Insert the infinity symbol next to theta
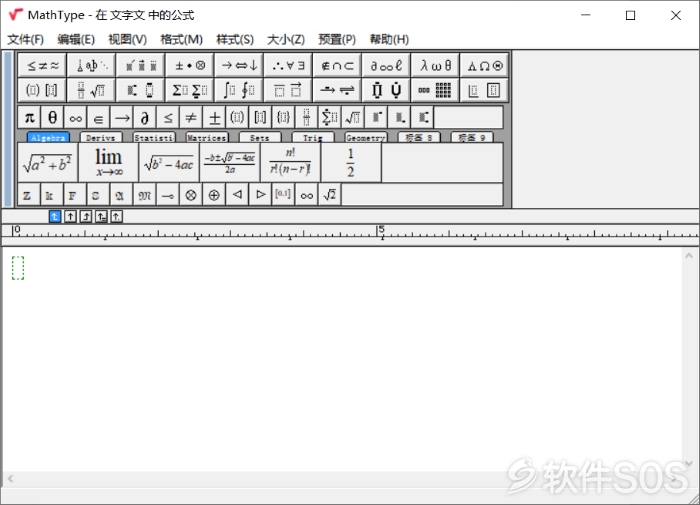The width and height of the screenshot is (700, 505). point(76,117)
